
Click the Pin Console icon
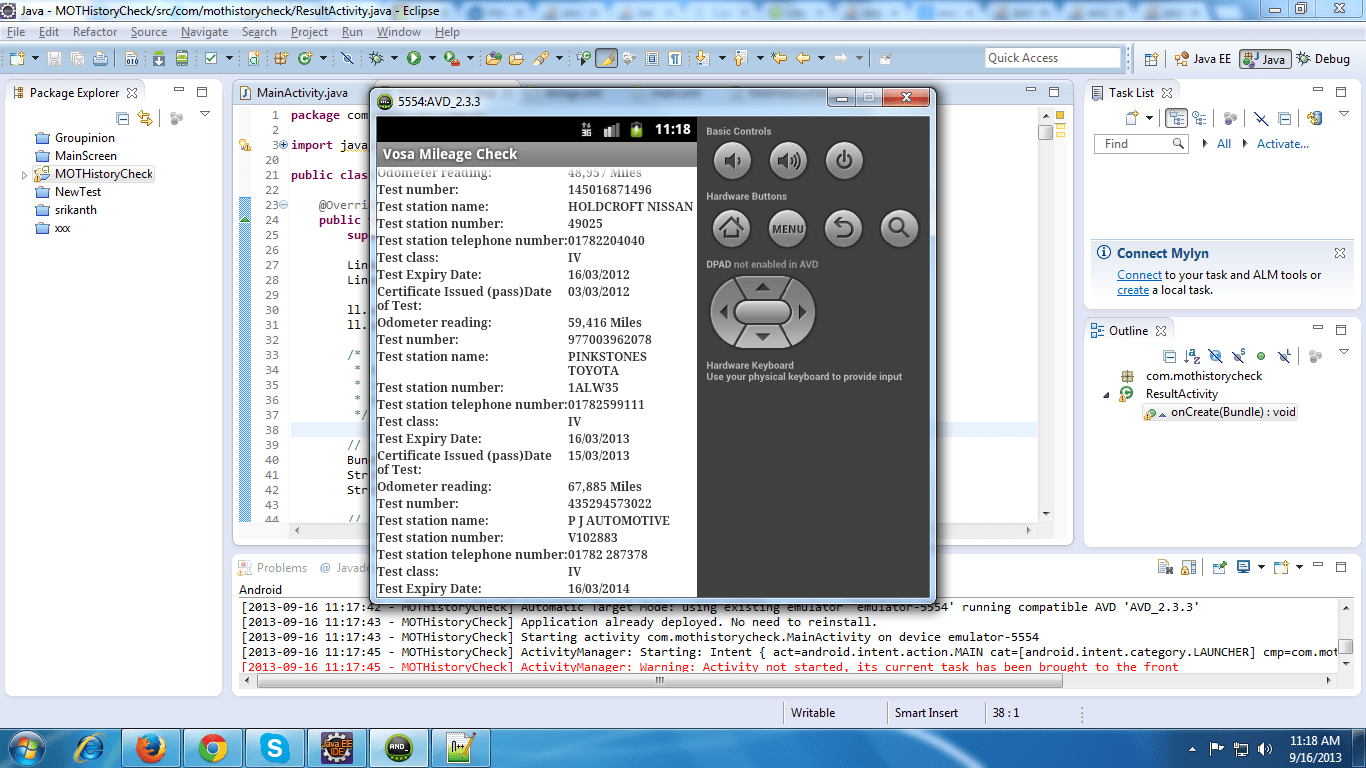tap(1220, 567)
